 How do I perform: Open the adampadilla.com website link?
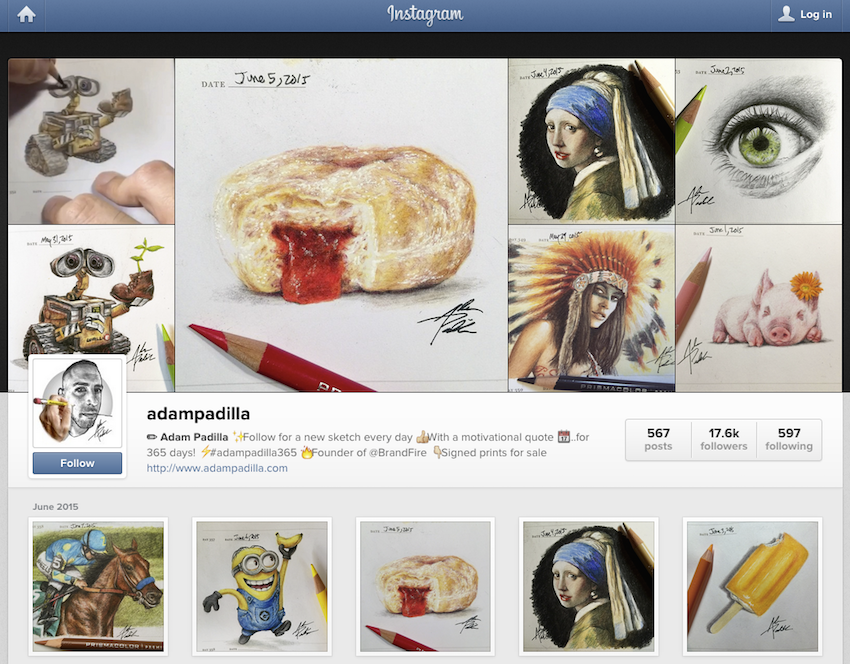pos(217,468)
